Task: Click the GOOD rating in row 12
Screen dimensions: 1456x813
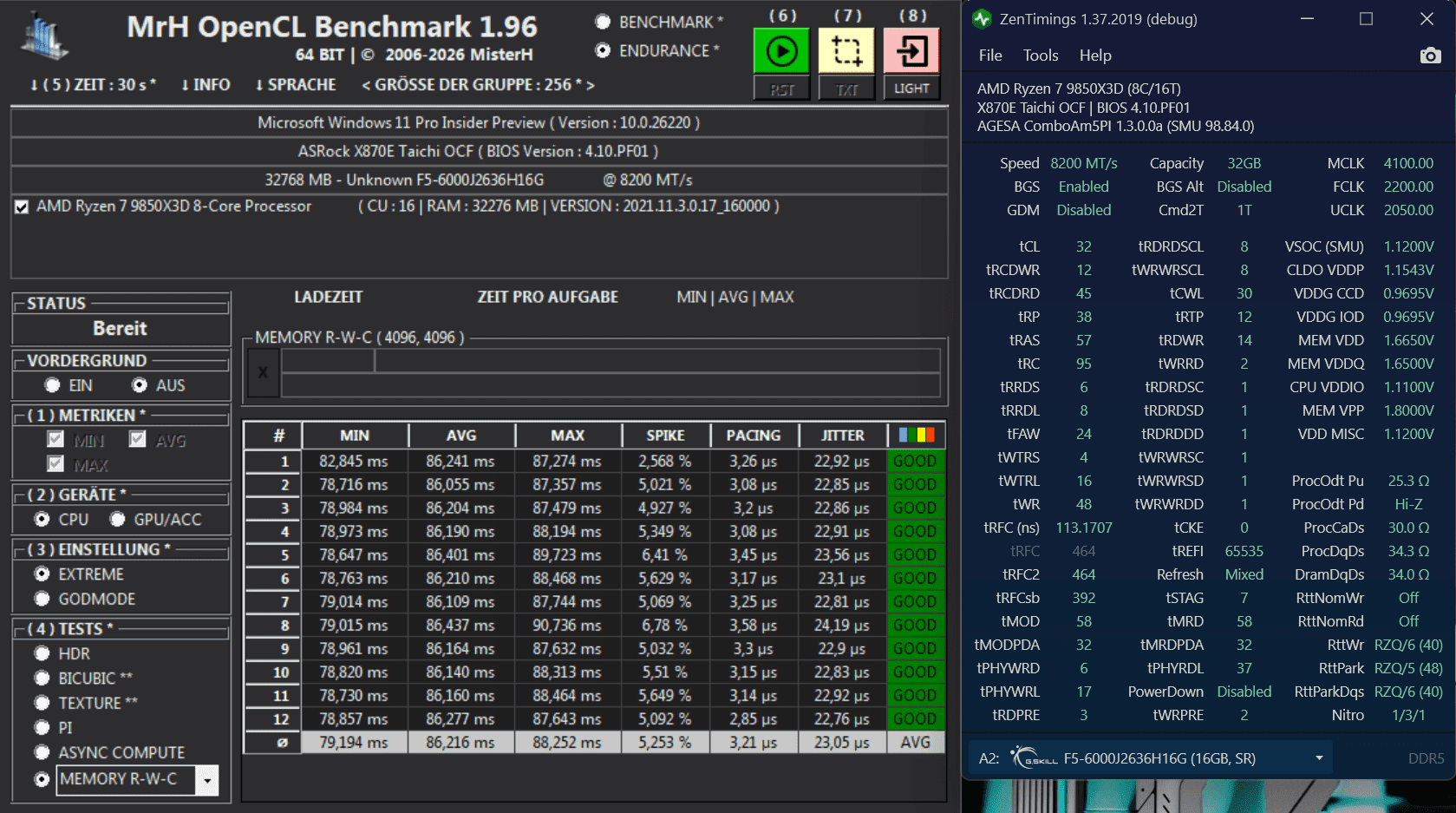Action: click(x=916, y=718)
